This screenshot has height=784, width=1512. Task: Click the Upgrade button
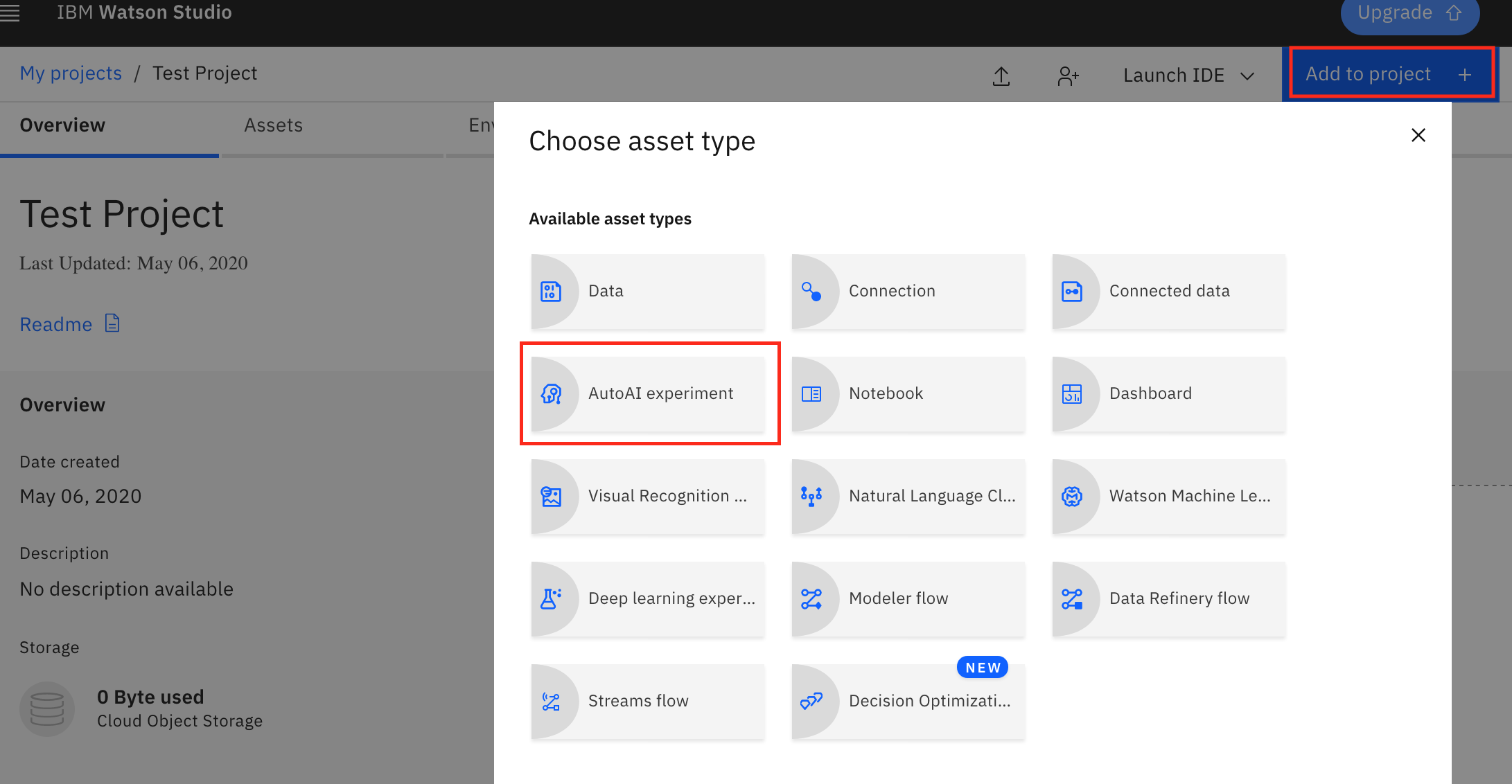pyautogui.click(x=1409, y=14)
